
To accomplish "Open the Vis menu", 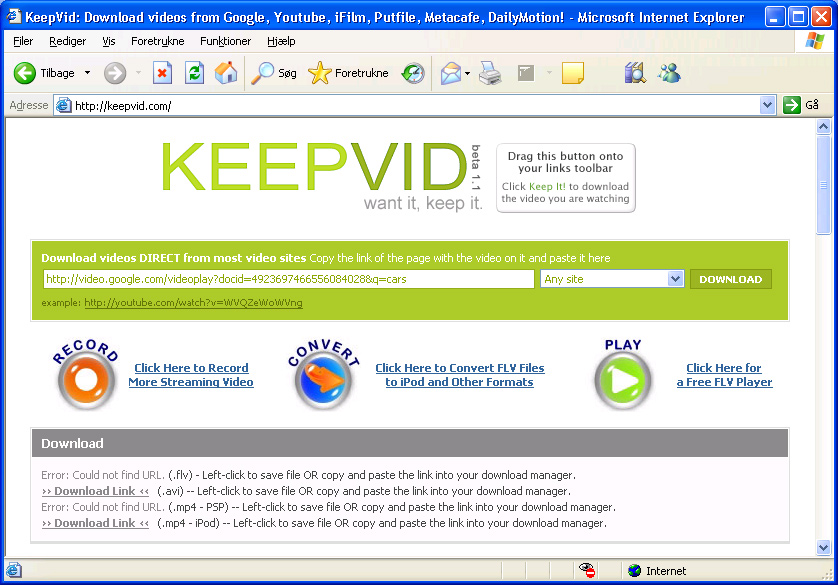I will coord(108,41).
